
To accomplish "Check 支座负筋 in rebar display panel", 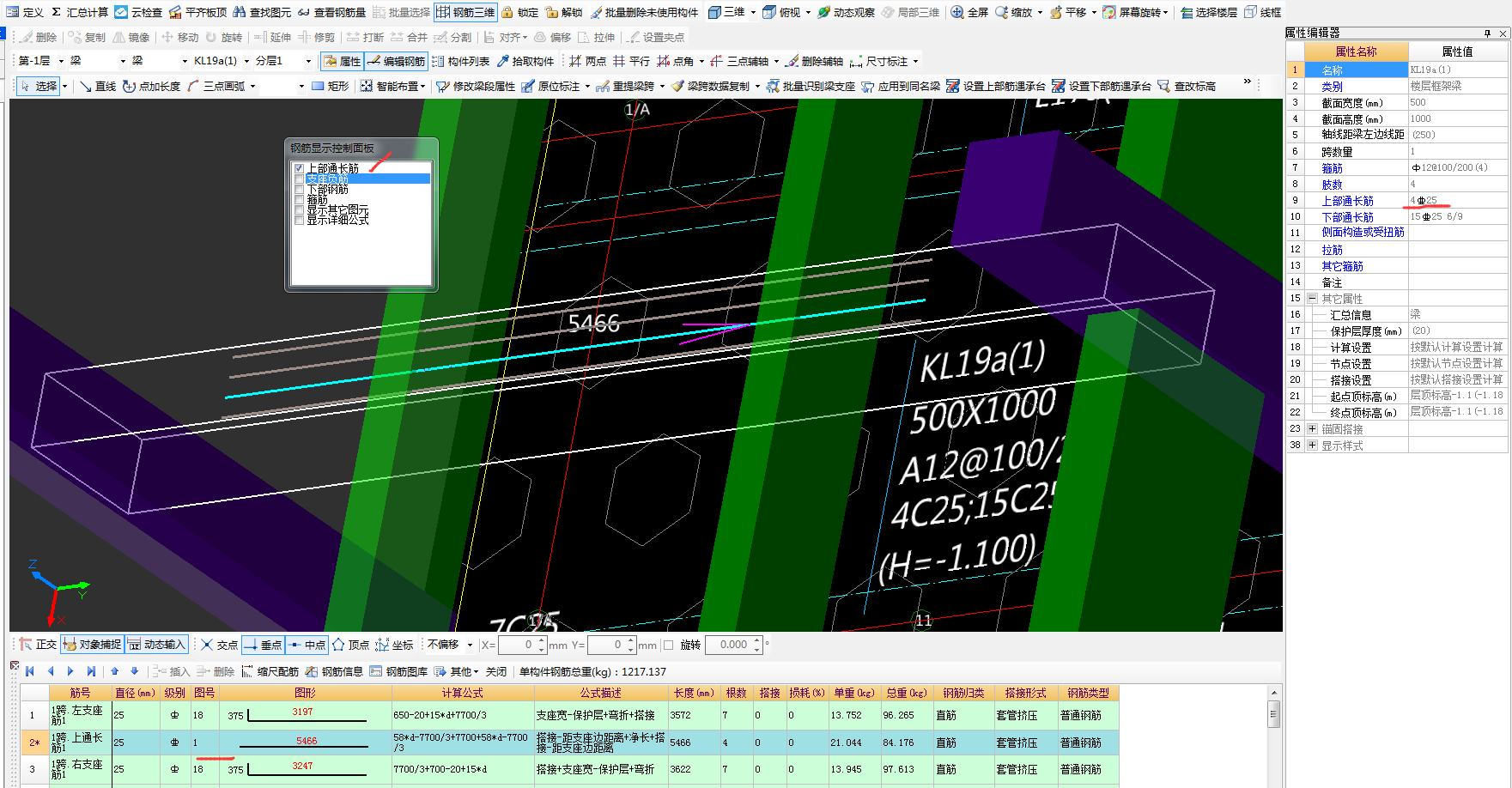I will (x=299, y=179).
